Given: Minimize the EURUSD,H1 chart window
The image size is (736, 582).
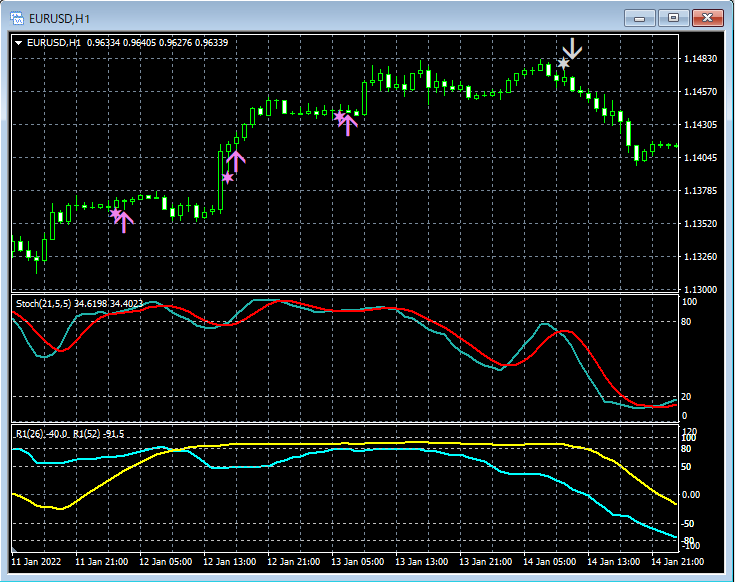Looking at the screenshot, I should point(641,17).
